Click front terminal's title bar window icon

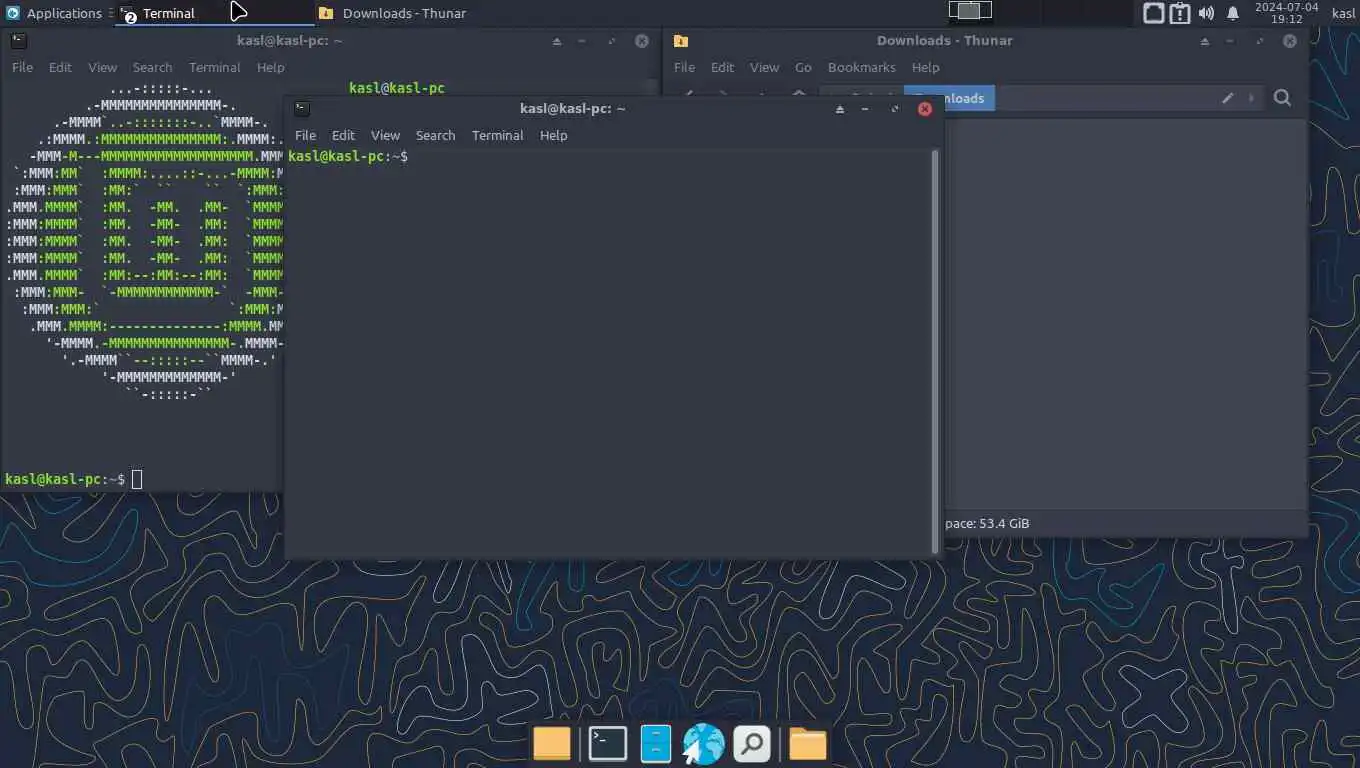tap(302, 108)
